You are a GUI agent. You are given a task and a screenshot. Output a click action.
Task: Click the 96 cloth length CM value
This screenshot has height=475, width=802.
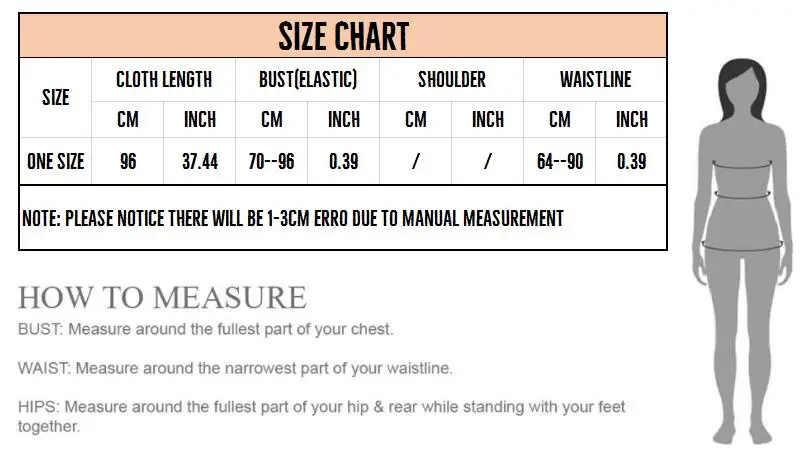(128, 162)
